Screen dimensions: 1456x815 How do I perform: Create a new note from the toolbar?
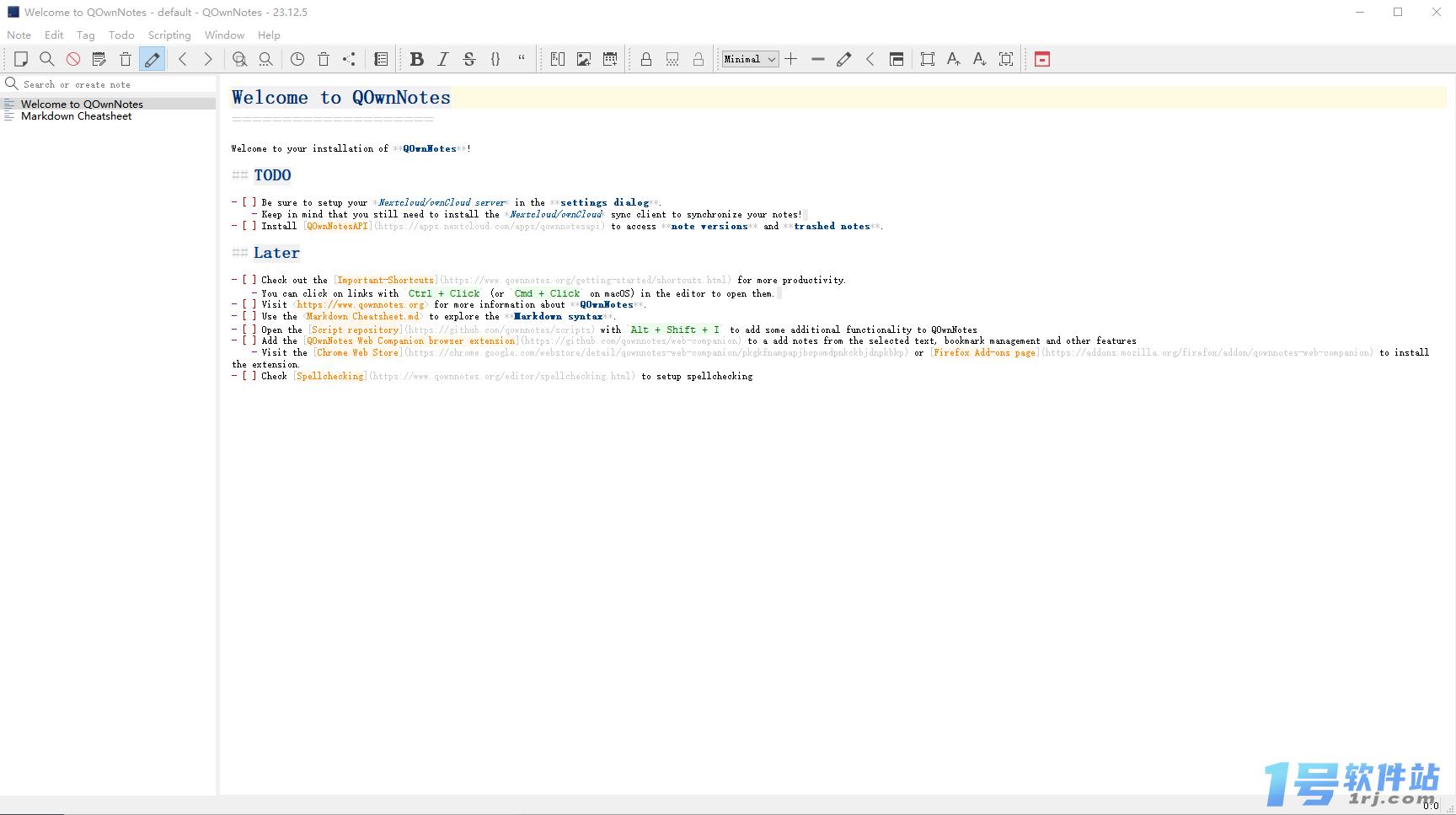(21, 59)
